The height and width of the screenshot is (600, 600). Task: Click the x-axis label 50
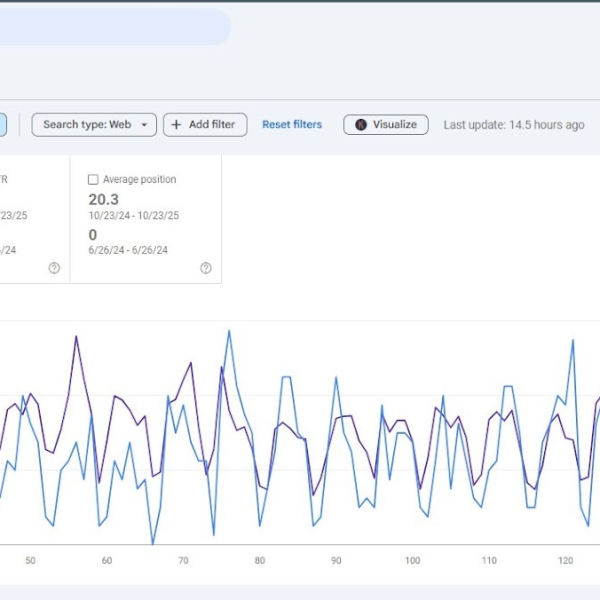pyautogui.click(x=30, y=561)
